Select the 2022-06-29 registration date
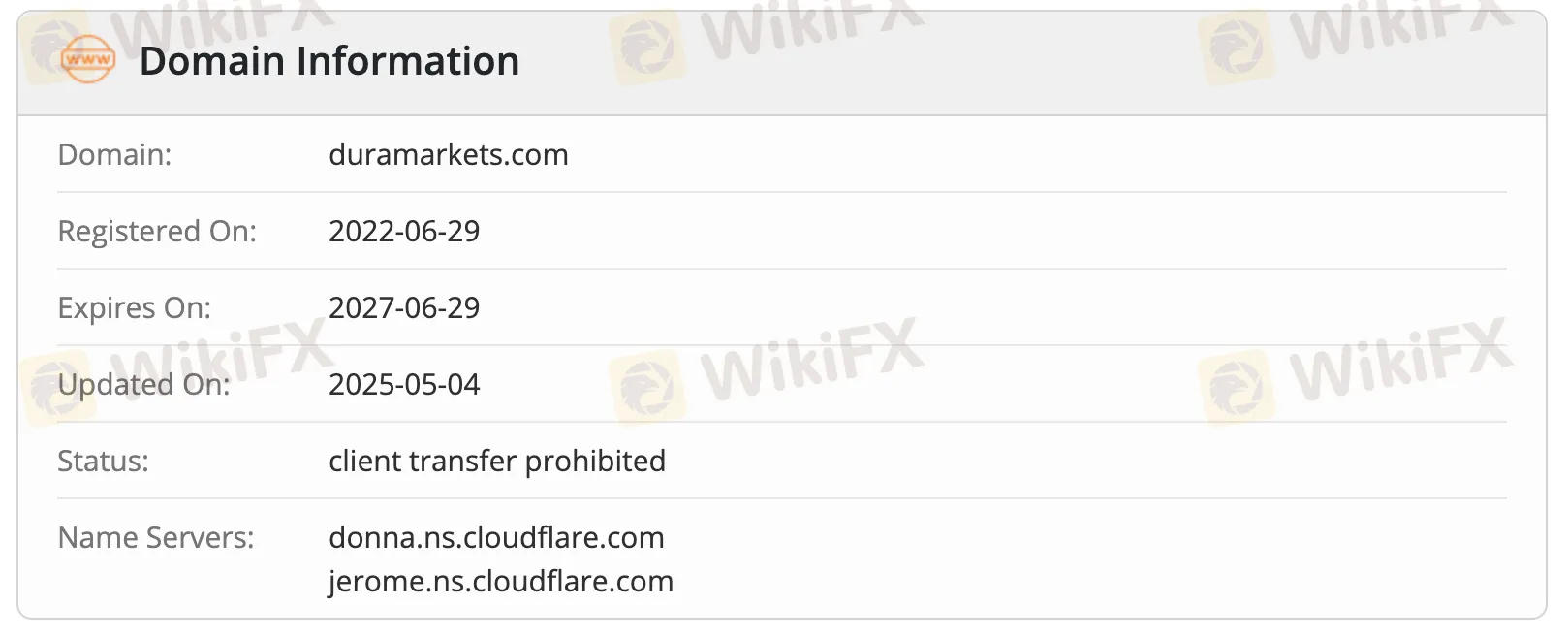The image size is (1568, 638). pos(404,231)
